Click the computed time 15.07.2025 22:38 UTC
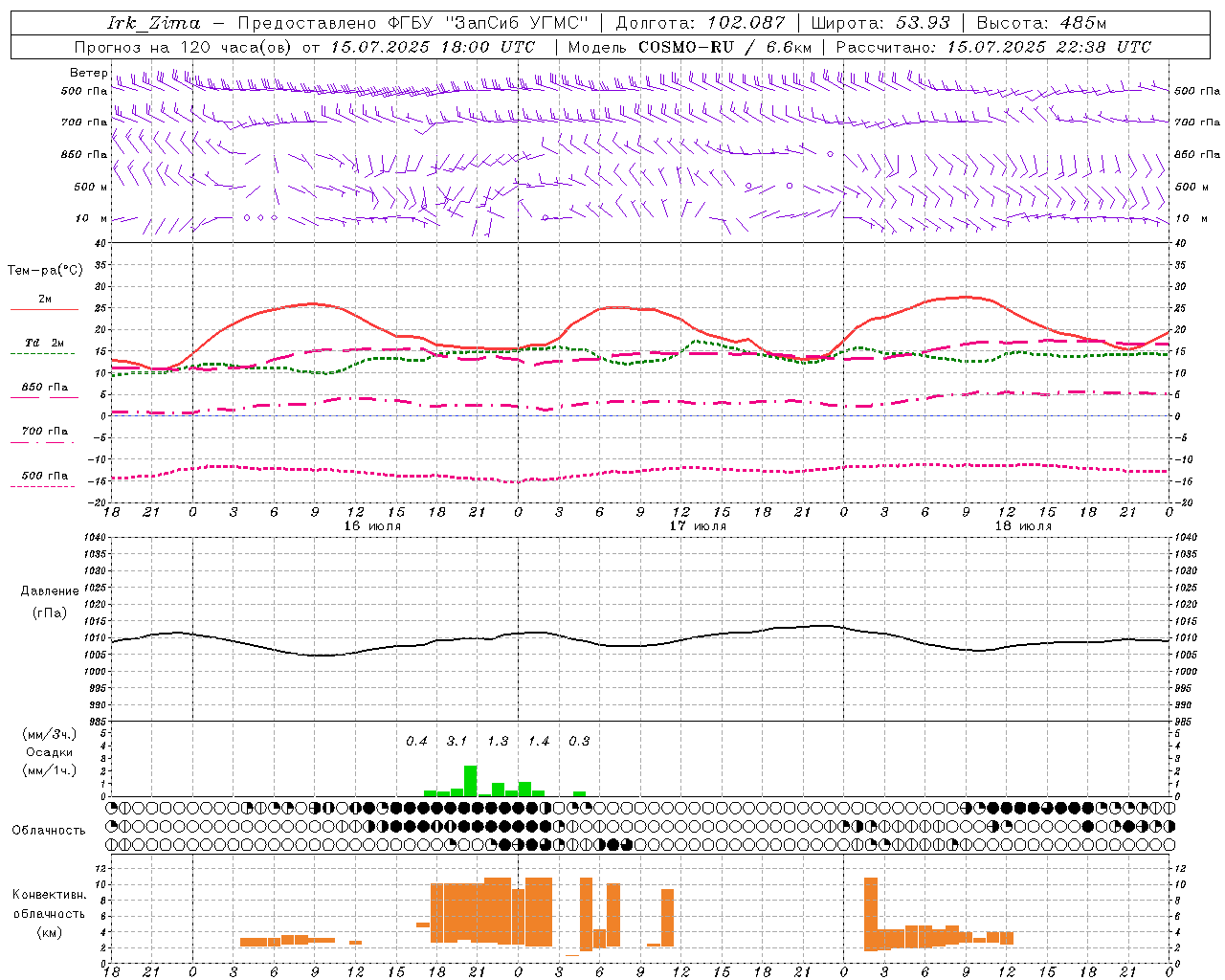This screenshot has width=1225, height=980. click(1049, 47)
